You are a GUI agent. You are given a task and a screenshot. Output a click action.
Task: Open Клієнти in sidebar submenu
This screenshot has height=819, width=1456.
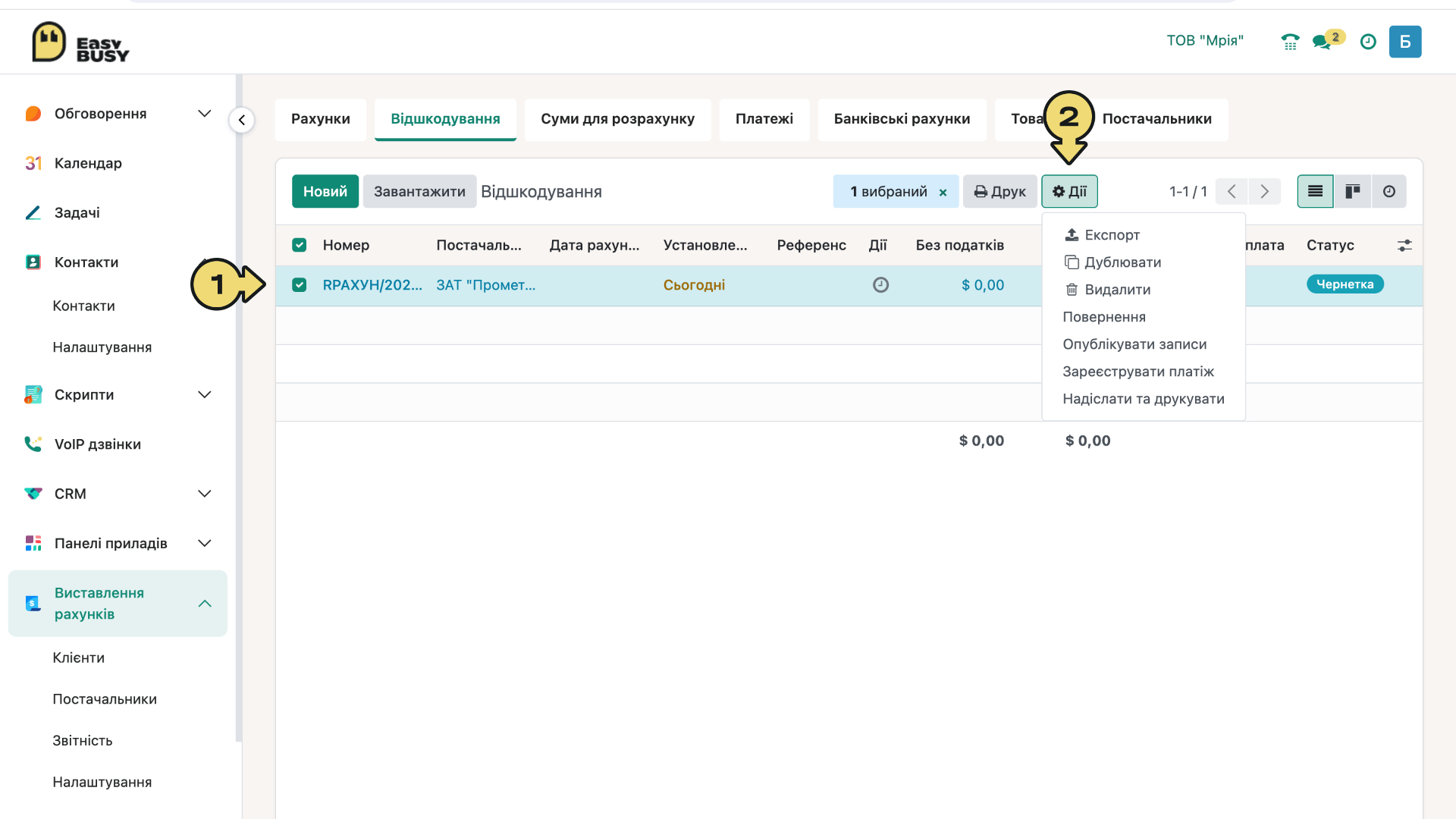pyautogui.click(x=79, y=658)
